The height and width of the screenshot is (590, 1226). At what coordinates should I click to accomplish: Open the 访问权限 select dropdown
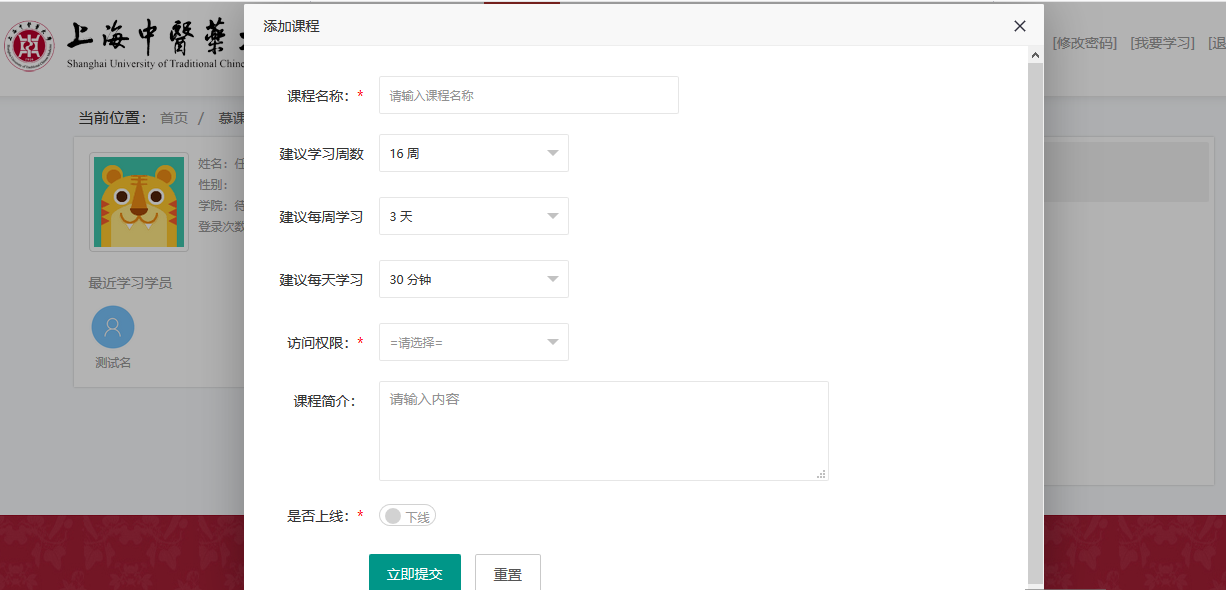pos(473,343)
